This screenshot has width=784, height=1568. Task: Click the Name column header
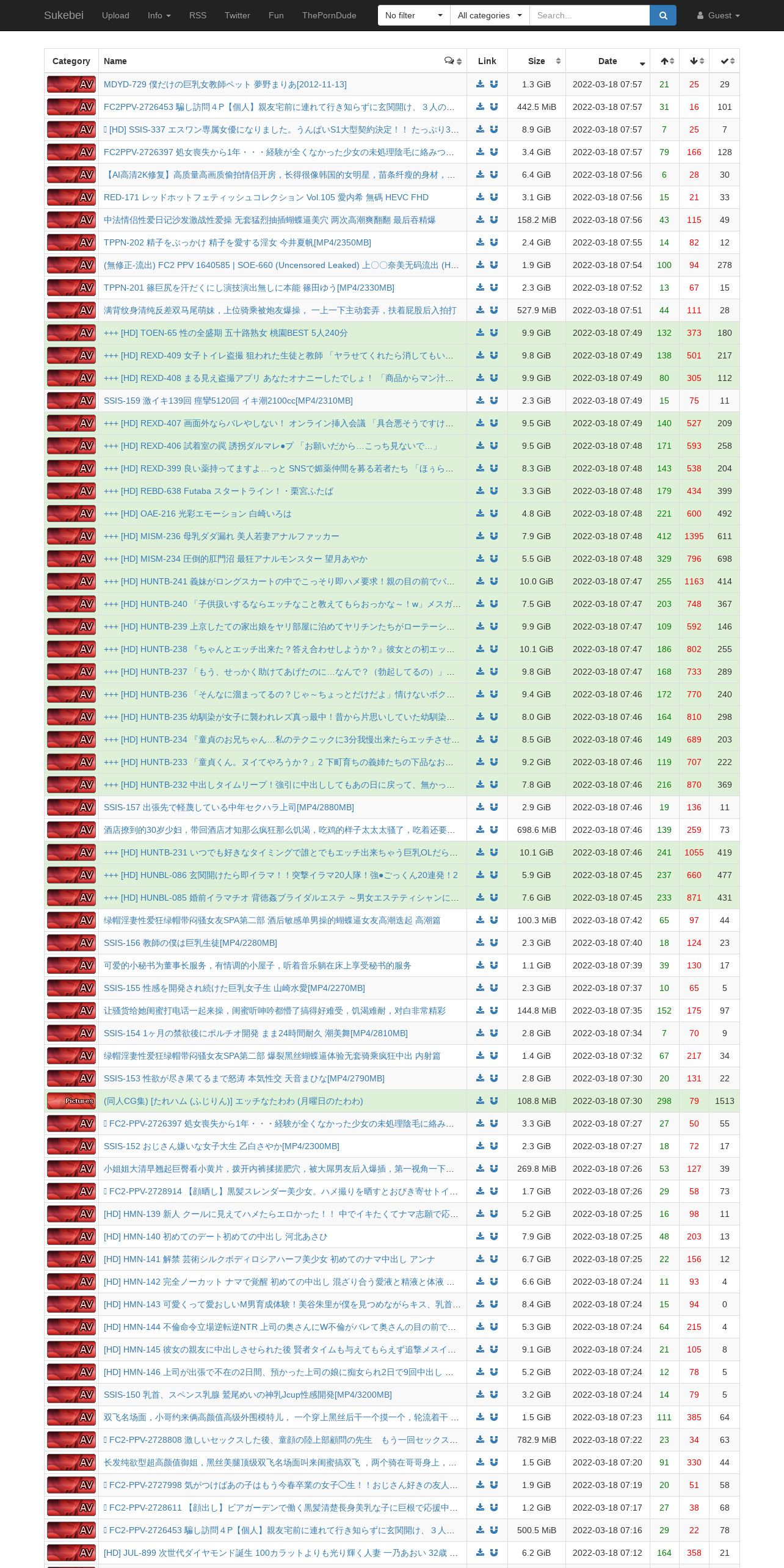(x=283, y=61)
